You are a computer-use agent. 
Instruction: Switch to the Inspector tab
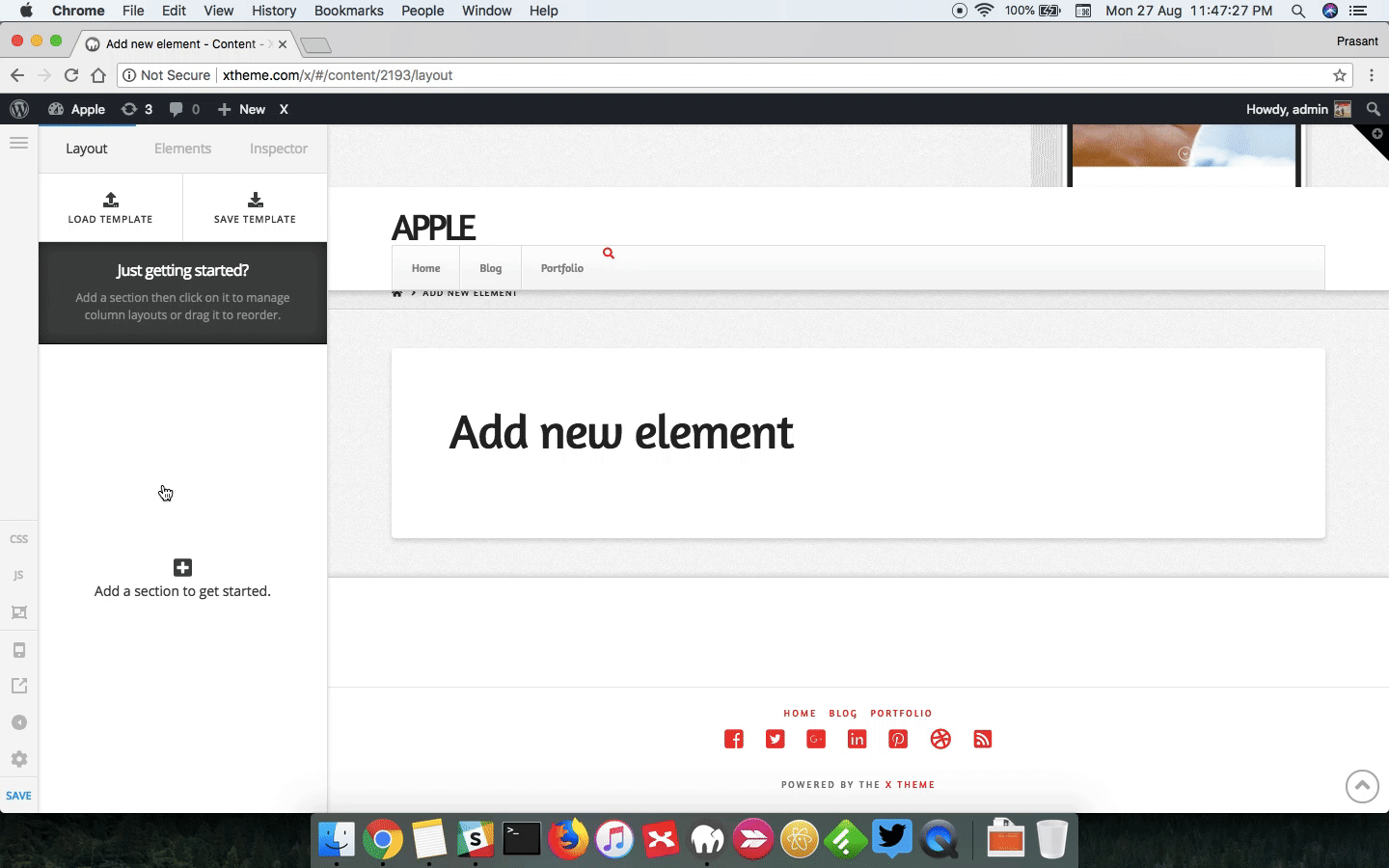(279, 149)
